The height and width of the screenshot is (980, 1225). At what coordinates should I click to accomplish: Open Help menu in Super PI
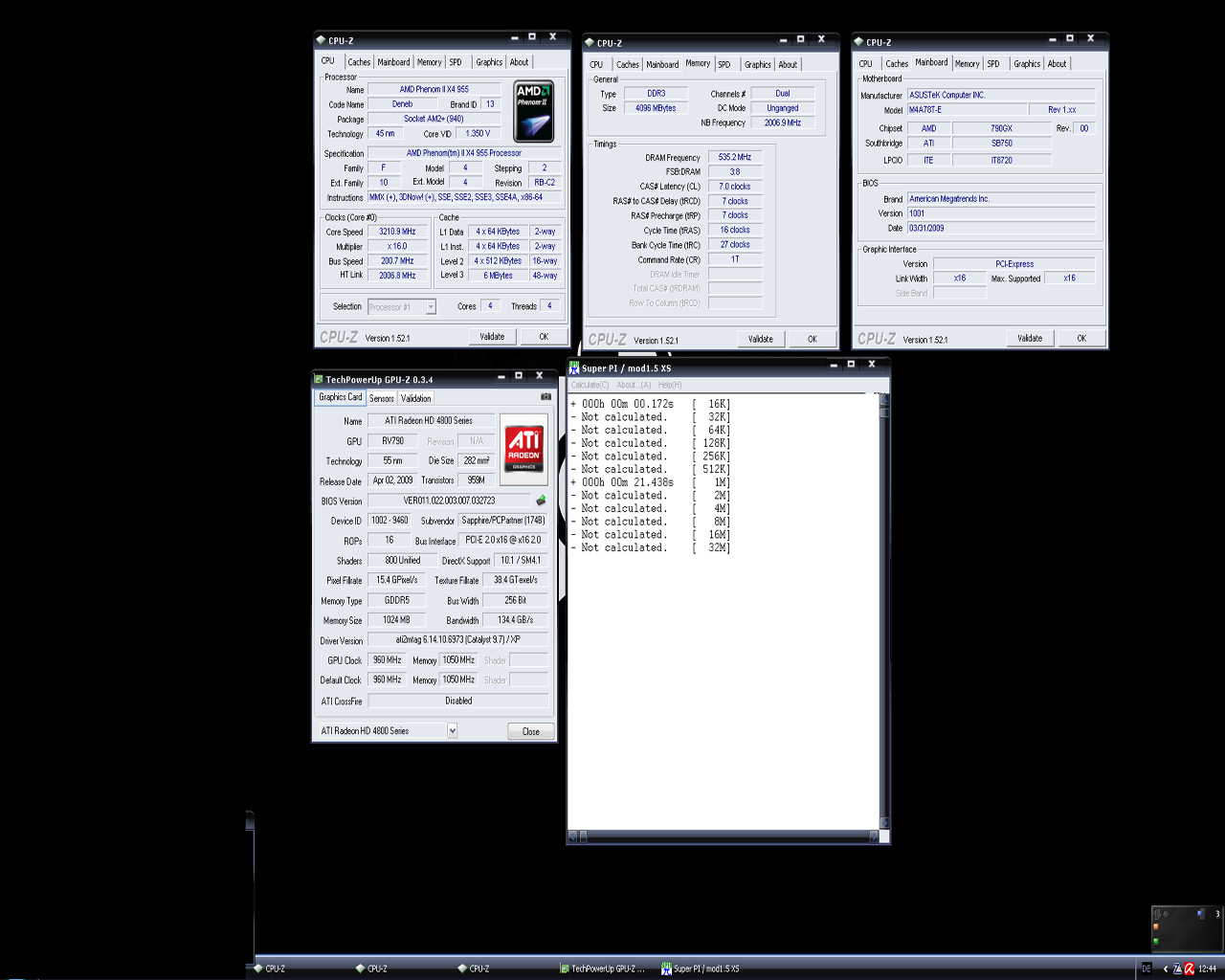(x=670, y=385)
